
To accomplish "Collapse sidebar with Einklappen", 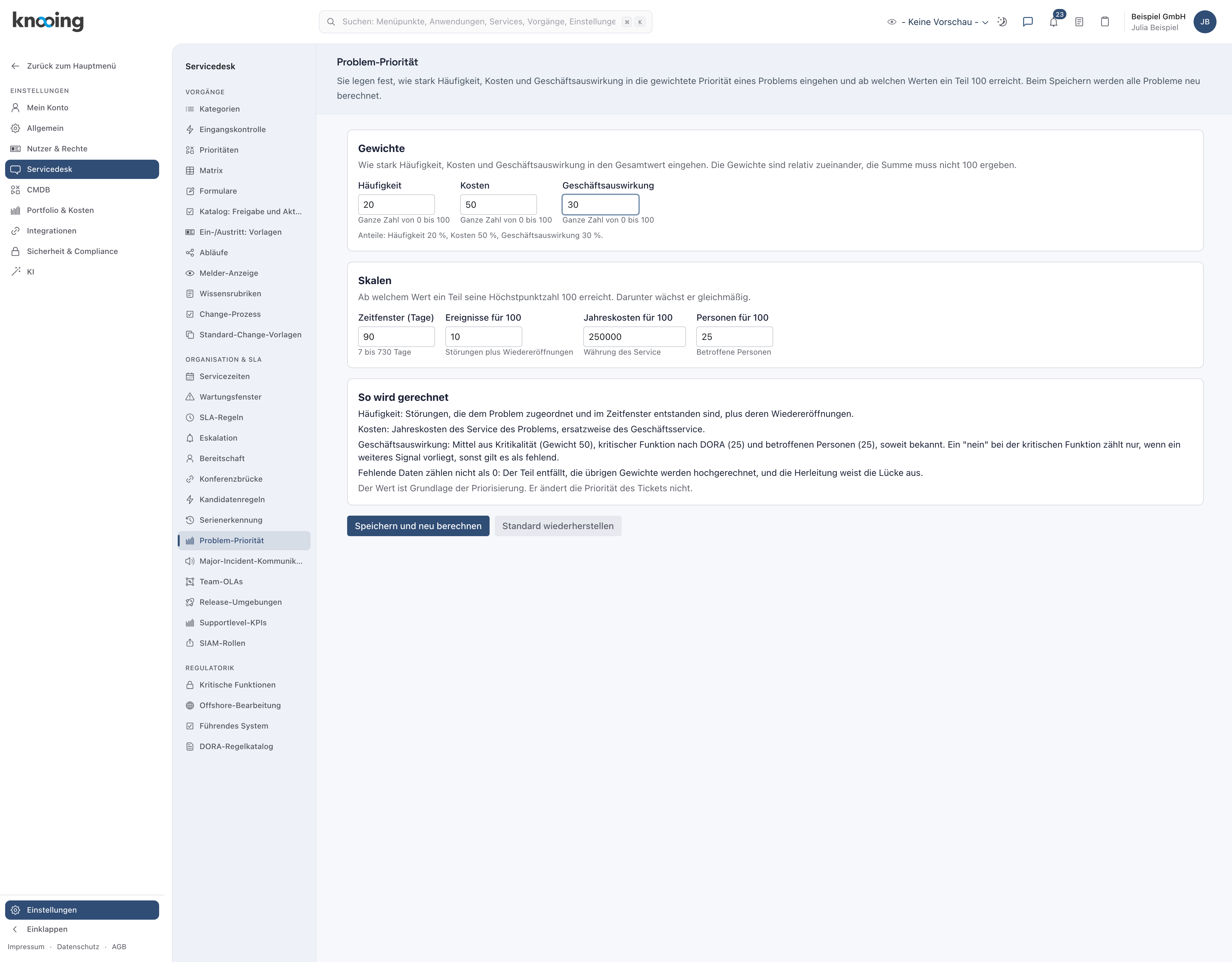I will [82, 929].
